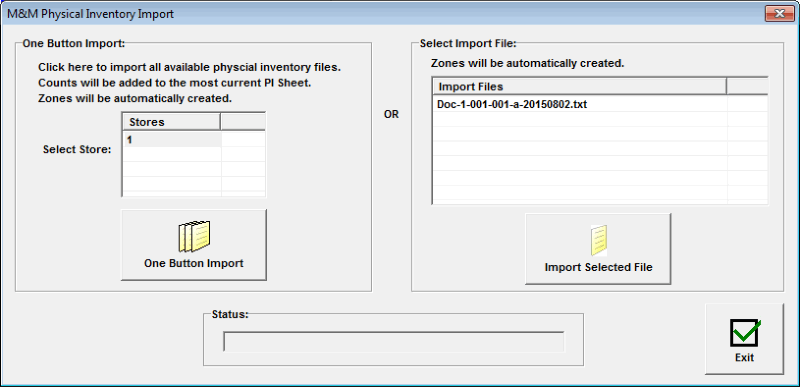Click the Import Selected File page icon
This screenshot has width=800, height=387.
click(x=598, y=240)
